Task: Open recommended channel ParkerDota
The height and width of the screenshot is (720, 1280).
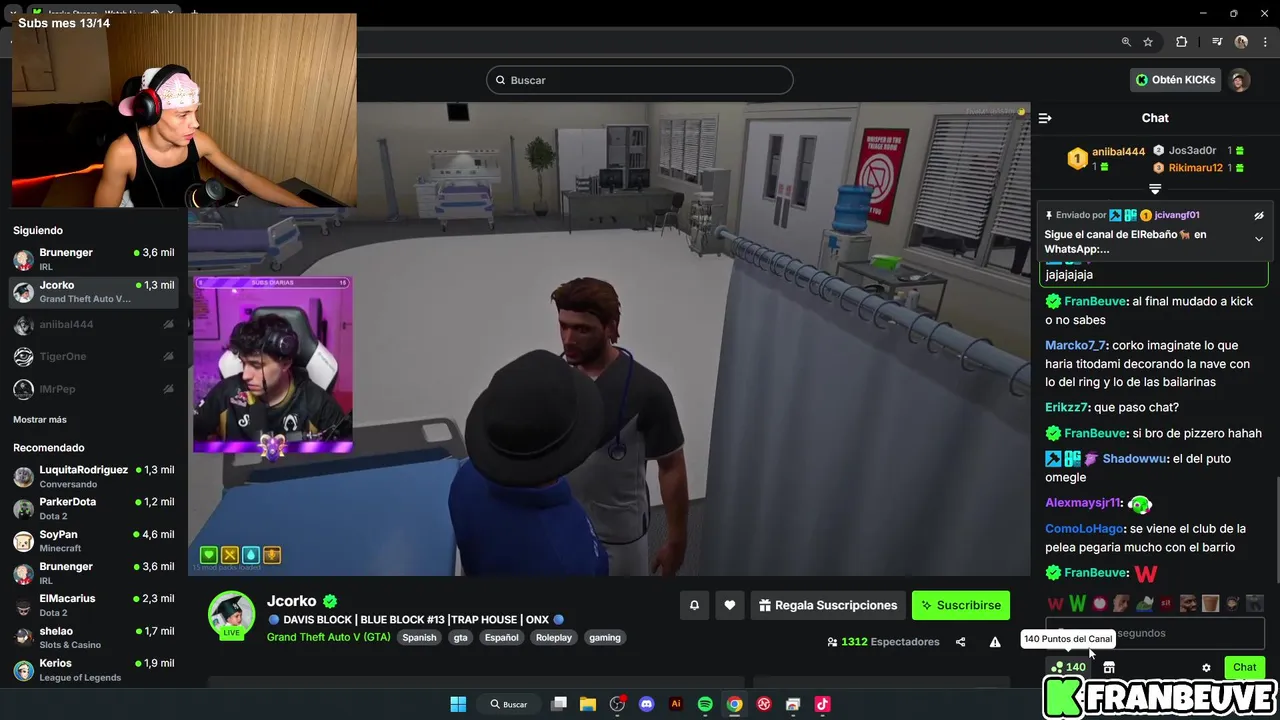Action: point(94,508)
